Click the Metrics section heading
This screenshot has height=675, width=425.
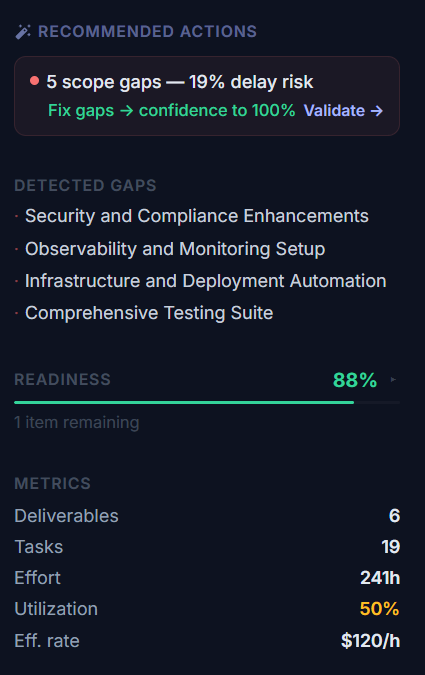click(53, 483)
